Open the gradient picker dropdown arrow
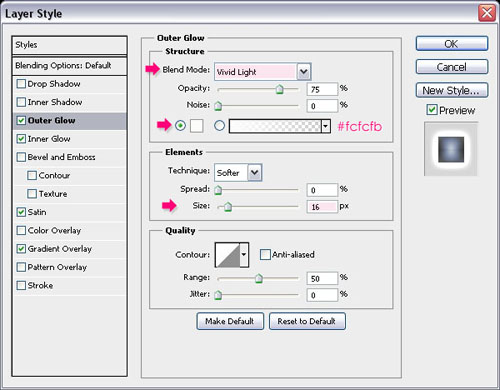This screenshot has height=390, width=500. pyautogui.click(x=326, y=126)
